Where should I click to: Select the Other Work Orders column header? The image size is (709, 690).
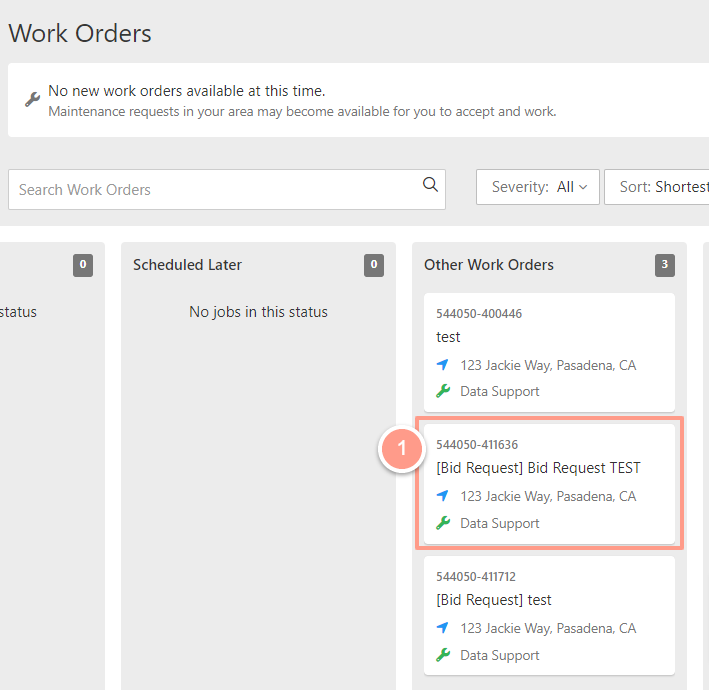coord(489,265)
